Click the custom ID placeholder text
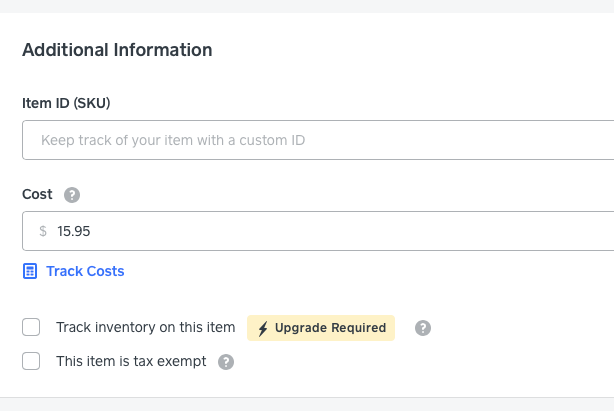 [x=172, y=140]
